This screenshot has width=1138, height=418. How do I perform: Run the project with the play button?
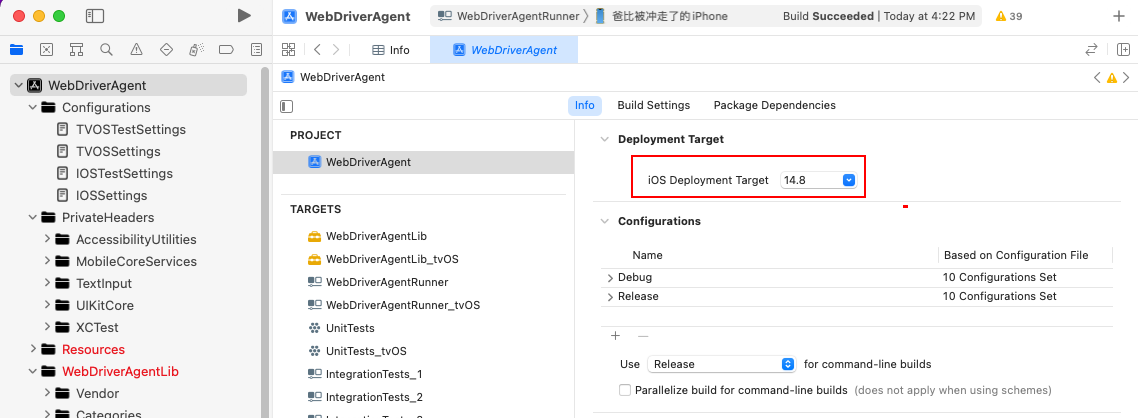(x=244, y=15)
